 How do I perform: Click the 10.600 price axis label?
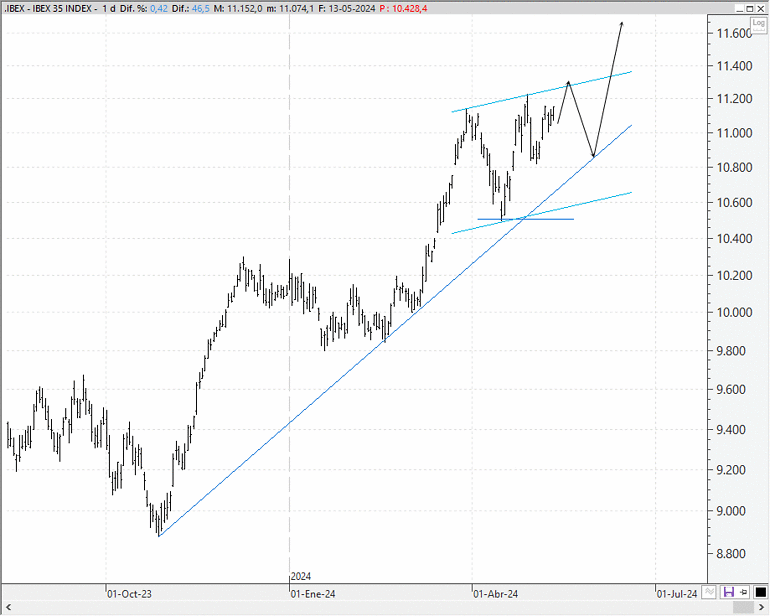pos(734,202)
